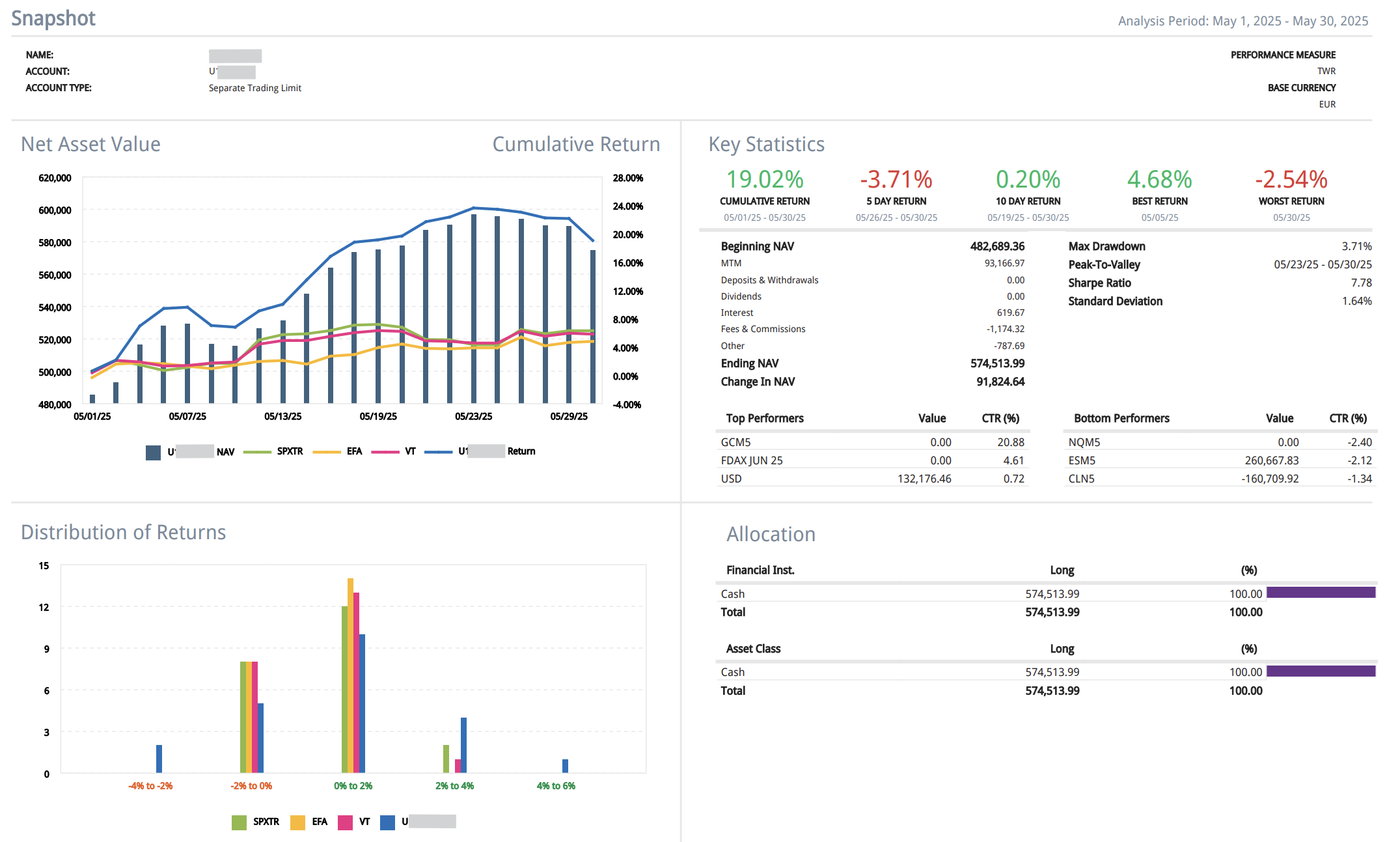Click yellow EFA square in distribution legend

[297, 822]
